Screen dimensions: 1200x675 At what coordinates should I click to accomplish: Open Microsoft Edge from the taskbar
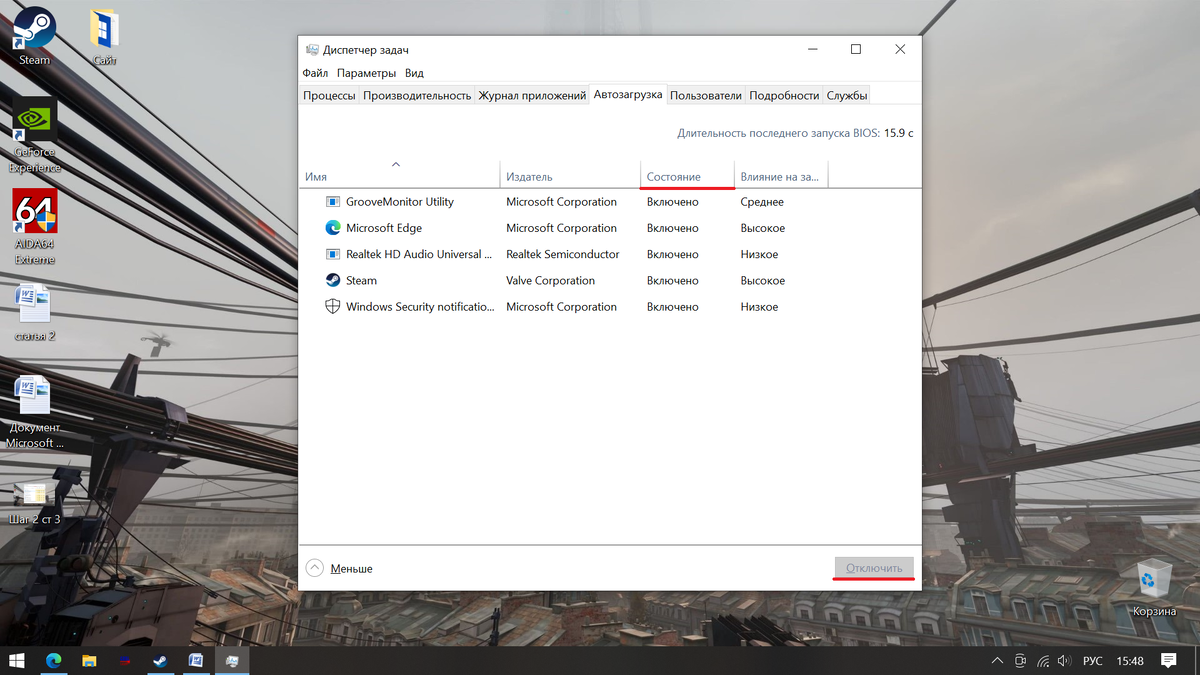(53, 661)
